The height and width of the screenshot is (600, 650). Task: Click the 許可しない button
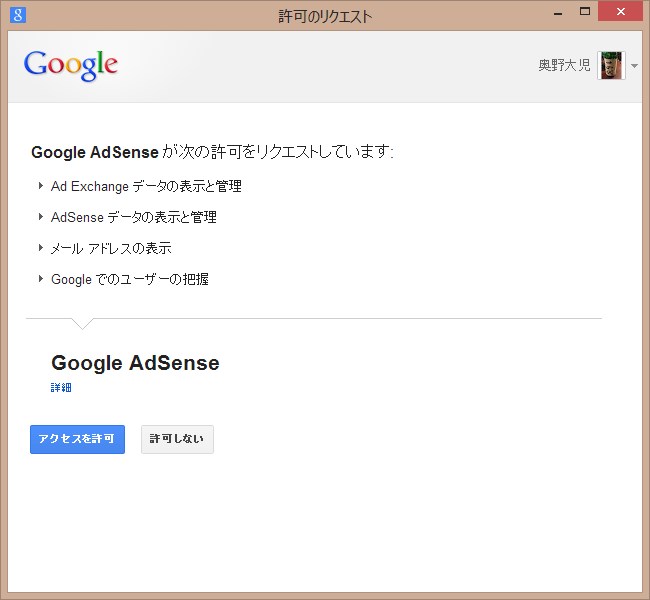click(x=177, y=439)
